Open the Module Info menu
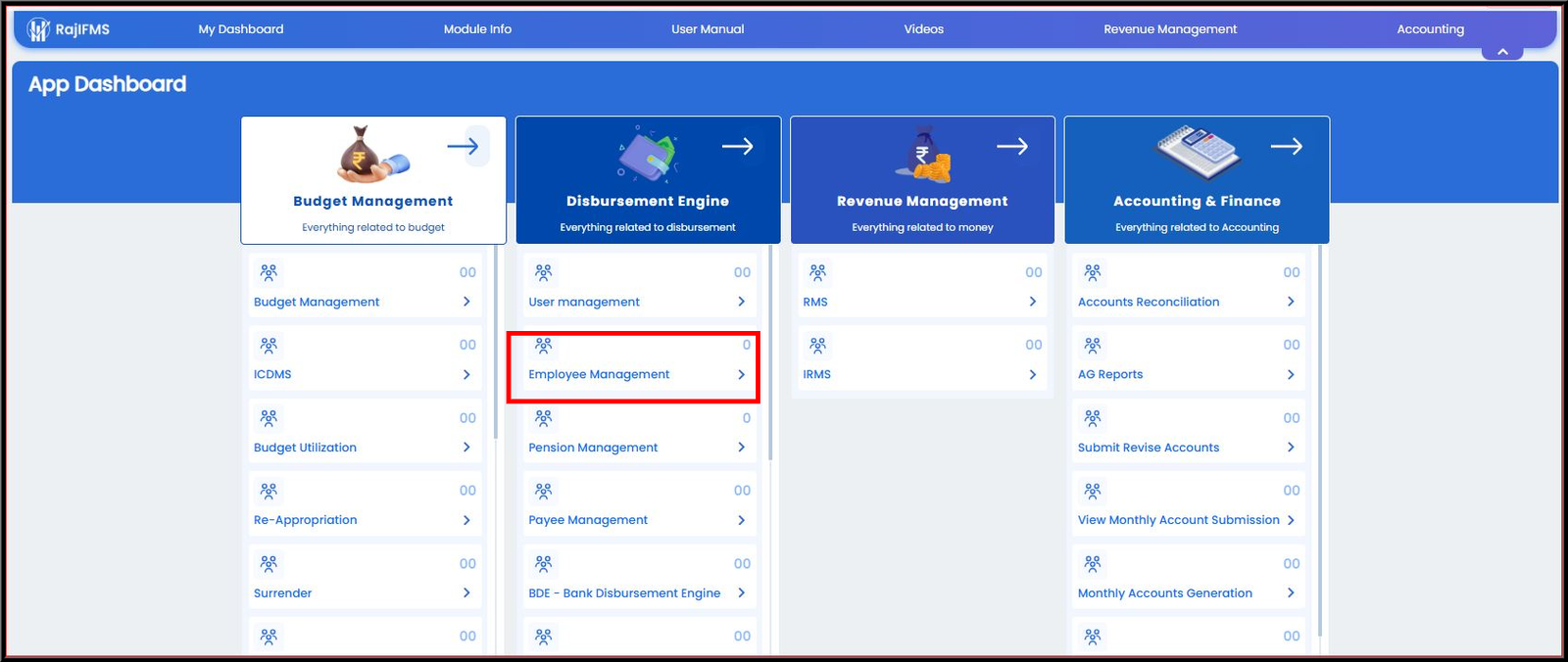 tap(477, 29)
